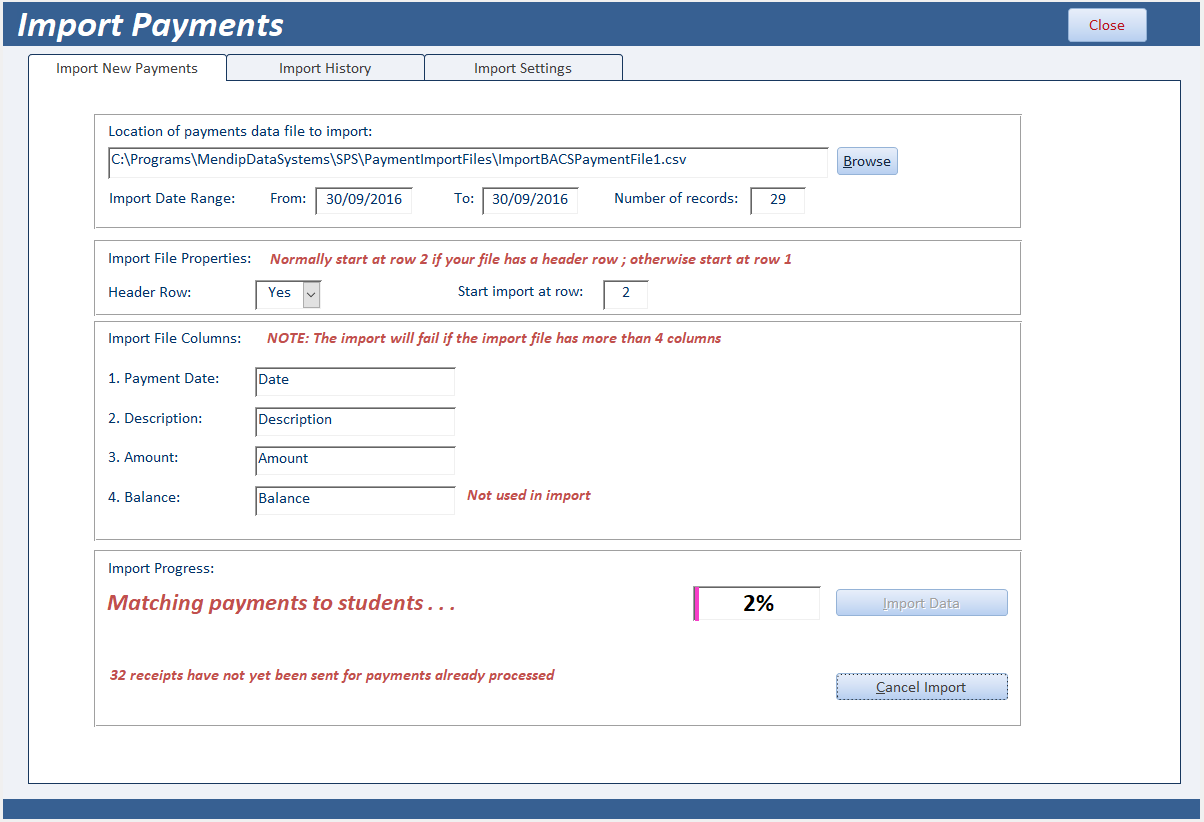
Task: Click the From date field
Action: (x=364, y=200)
